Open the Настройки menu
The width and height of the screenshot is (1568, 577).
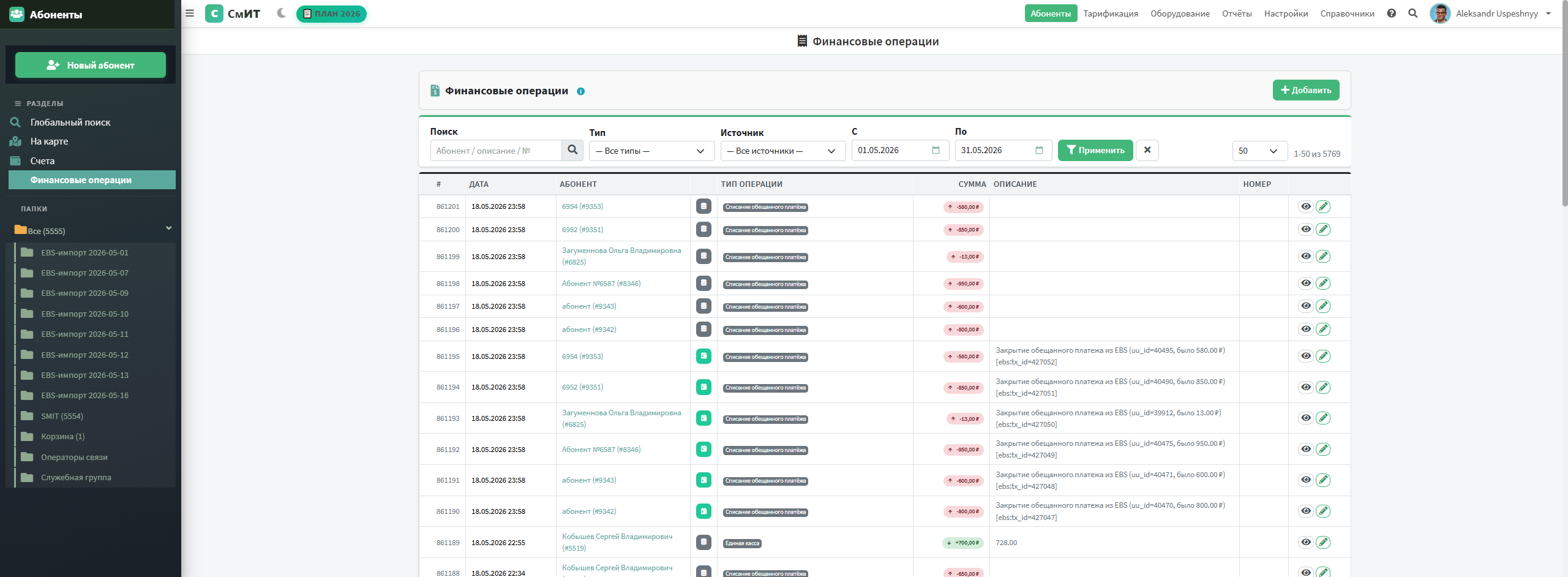point(1286,13)
